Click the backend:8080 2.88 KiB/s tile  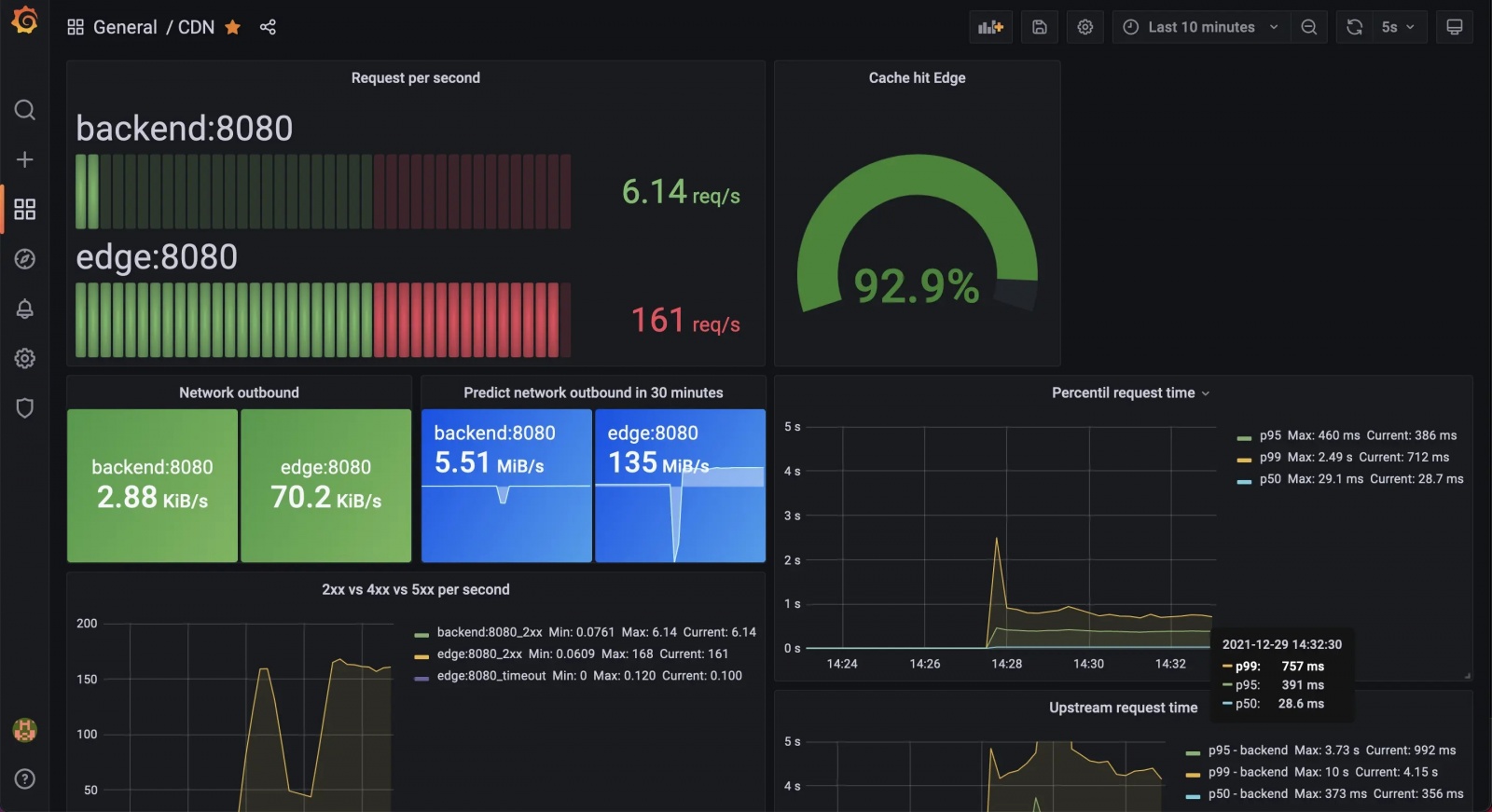pos(152,486)
